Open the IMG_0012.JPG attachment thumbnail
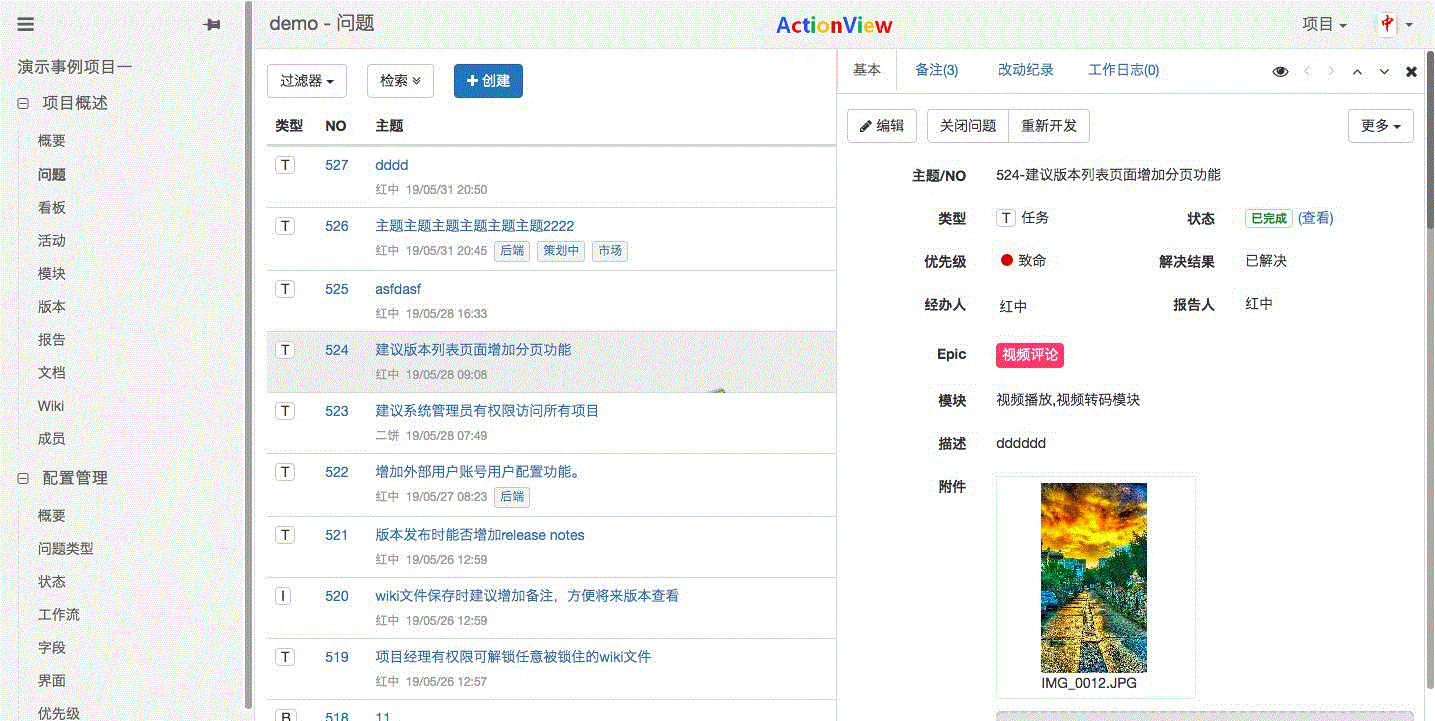Image resolution: width=1435 pixels, height=721 pixels. coord(1093,578)
